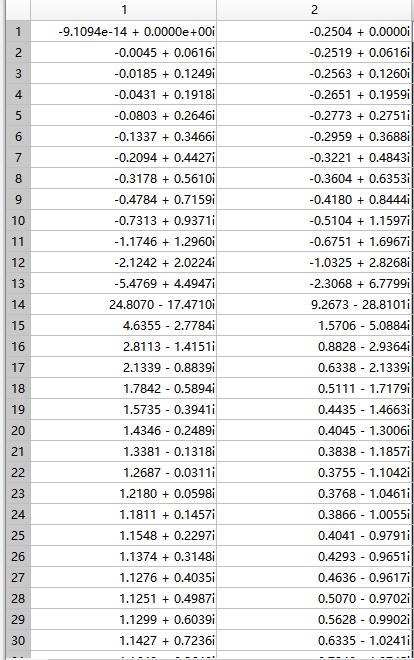This screenshot has width=414, height=660.
Task: Click cell 0.3768 - 1.0461i
Action: click(314, 493)
